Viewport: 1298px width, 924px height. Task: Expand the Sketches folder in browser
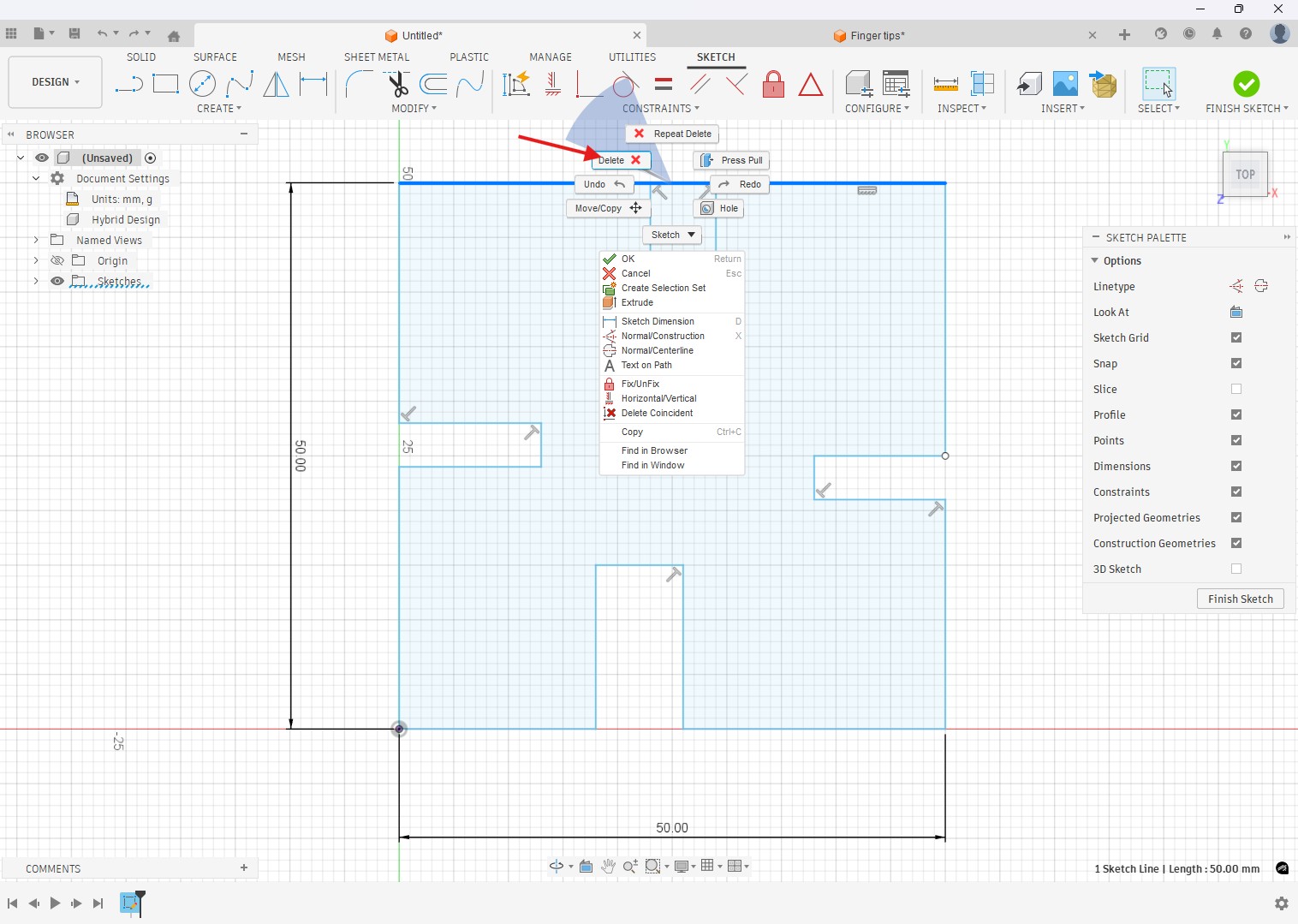point(36,281)
